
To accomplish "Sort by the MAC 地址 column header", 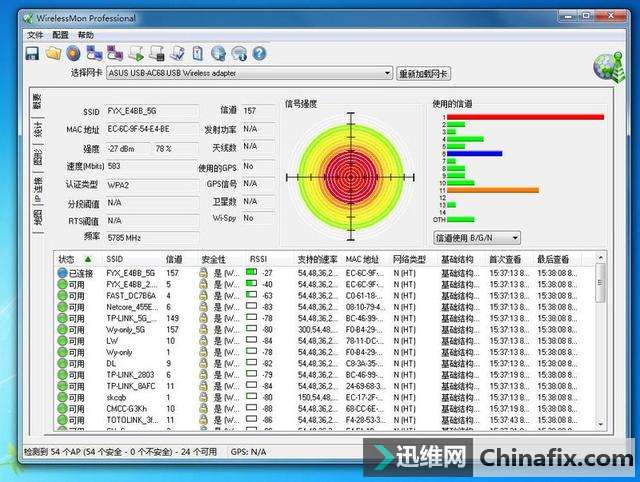I will (362, 259).
